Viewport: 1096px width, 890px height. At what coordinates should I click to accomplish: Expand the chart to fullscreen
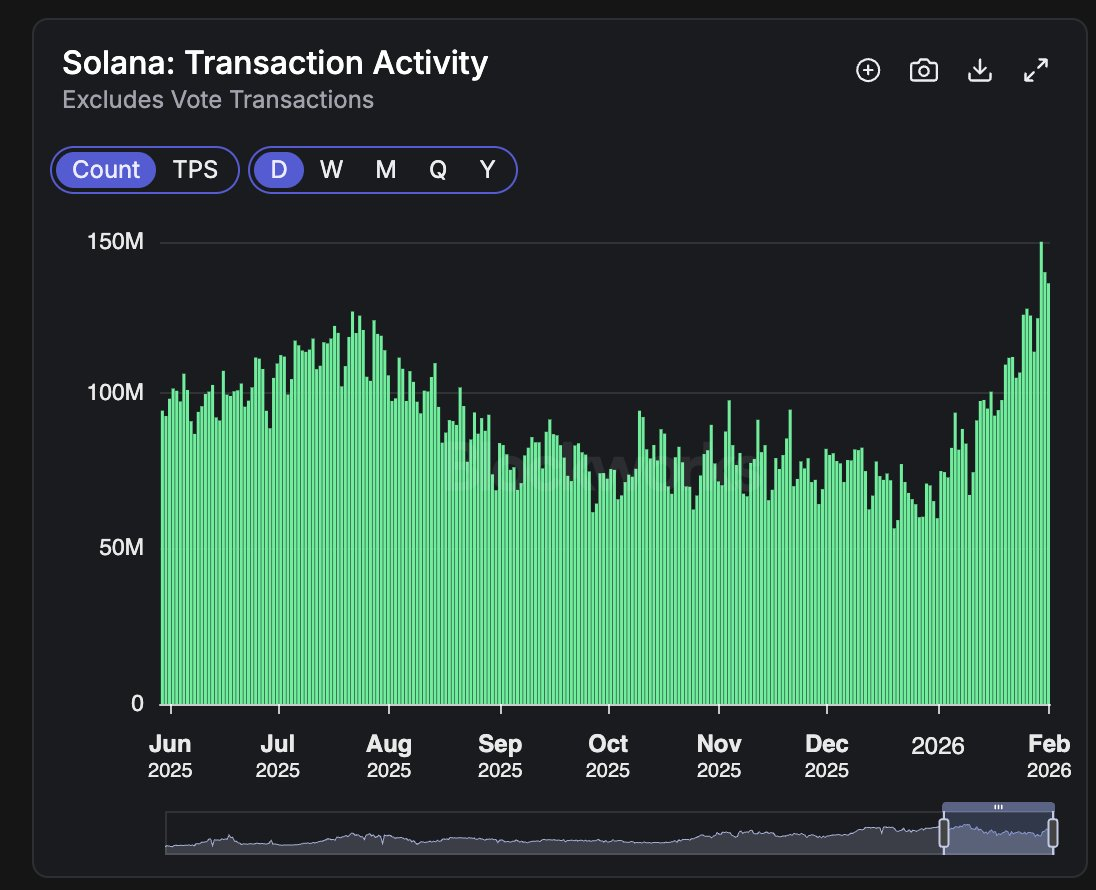[x=1036, y=70]
